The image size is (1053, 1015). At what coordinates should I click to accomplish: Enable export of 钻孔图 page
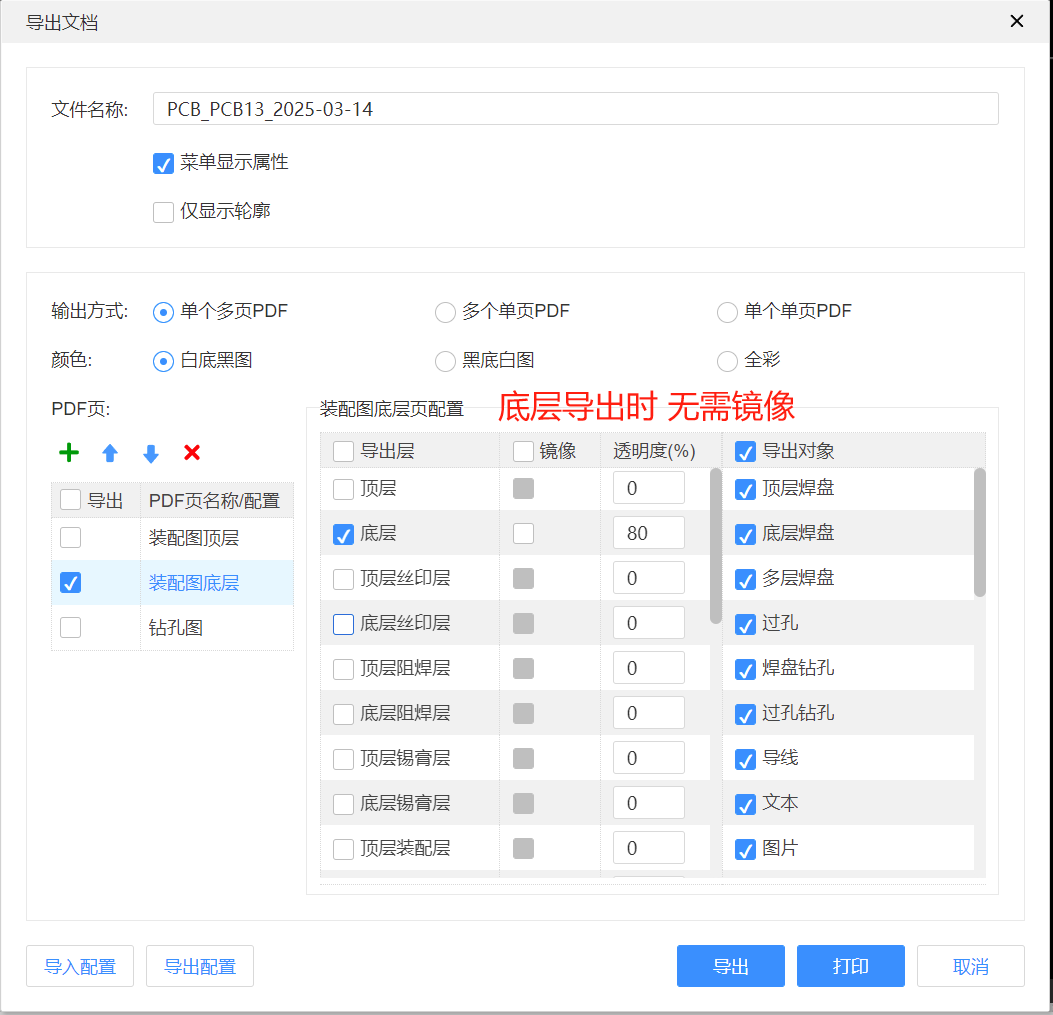[x=70, y=627]
